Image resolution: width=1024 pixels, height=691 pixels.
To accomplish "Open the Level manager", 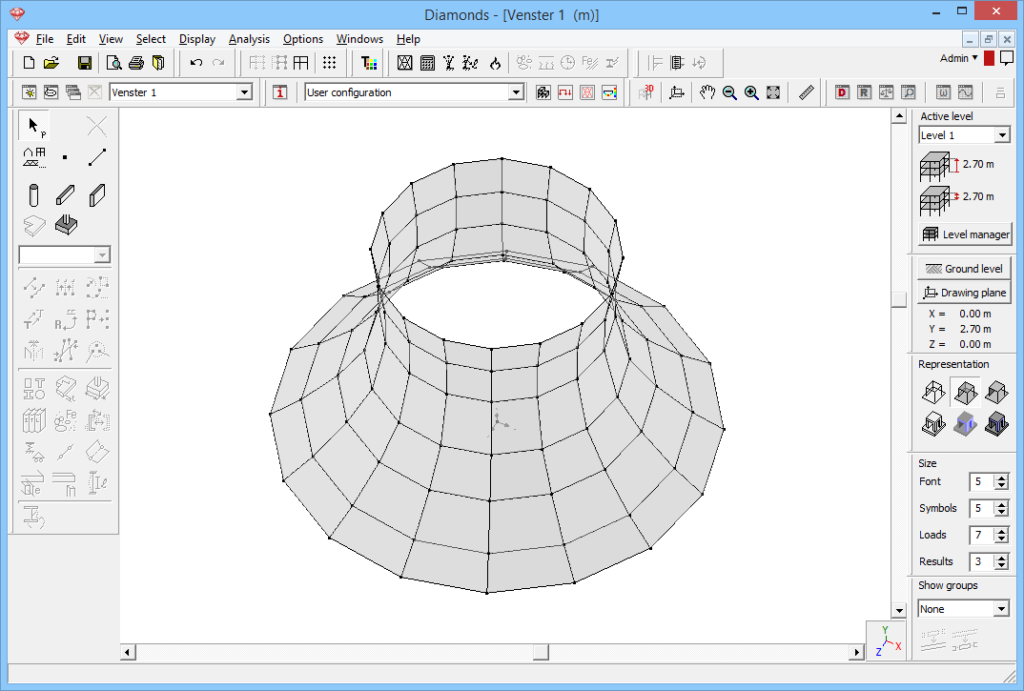I will [965, 234].
